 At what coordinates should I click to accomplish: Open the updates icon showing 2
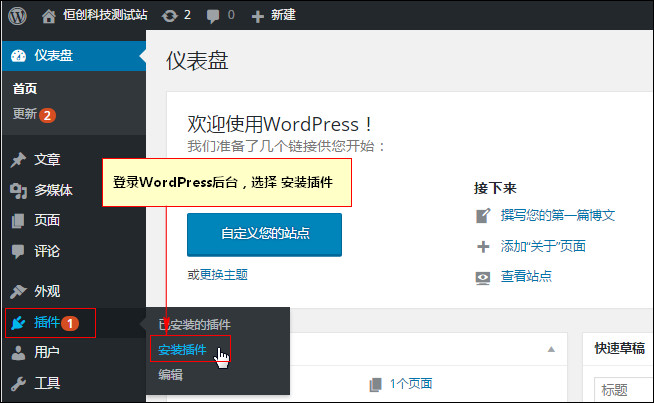click(169, 16)
